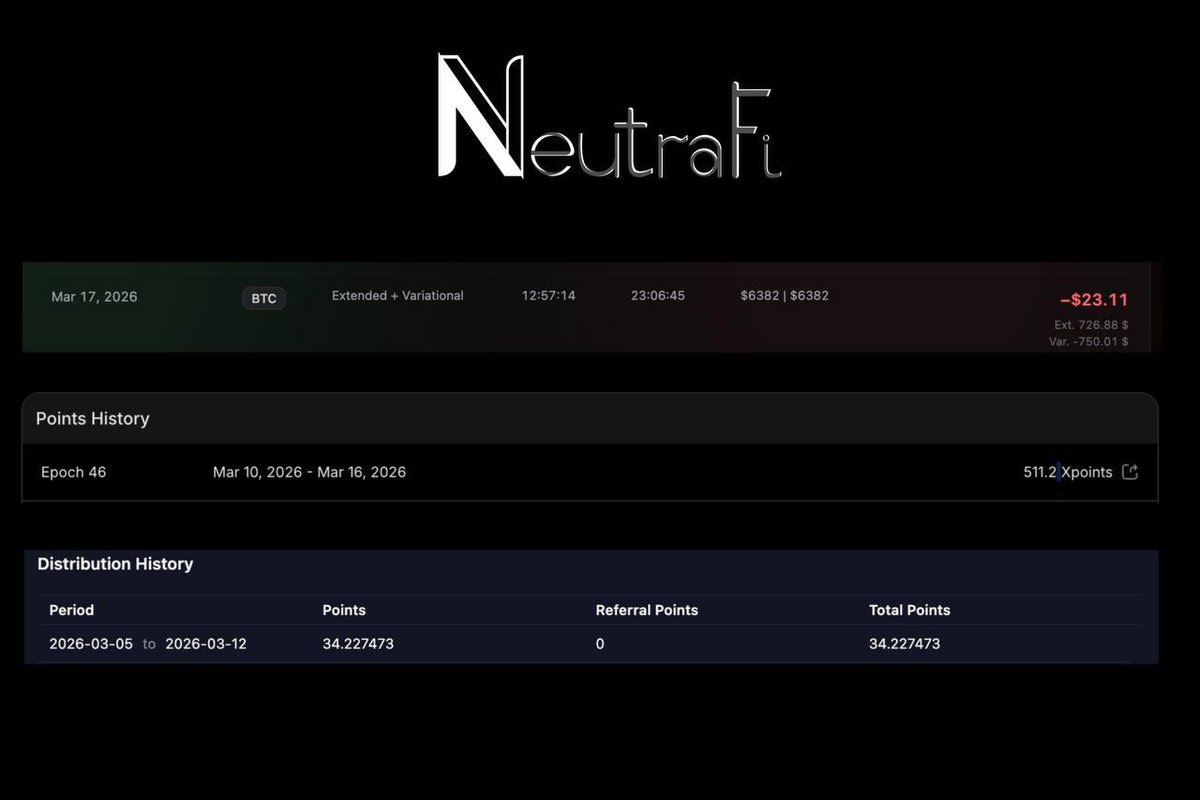The width and height of the screenshot is (1200, 800).
Task: Select the Total Points column header
Action: [910, 610]
